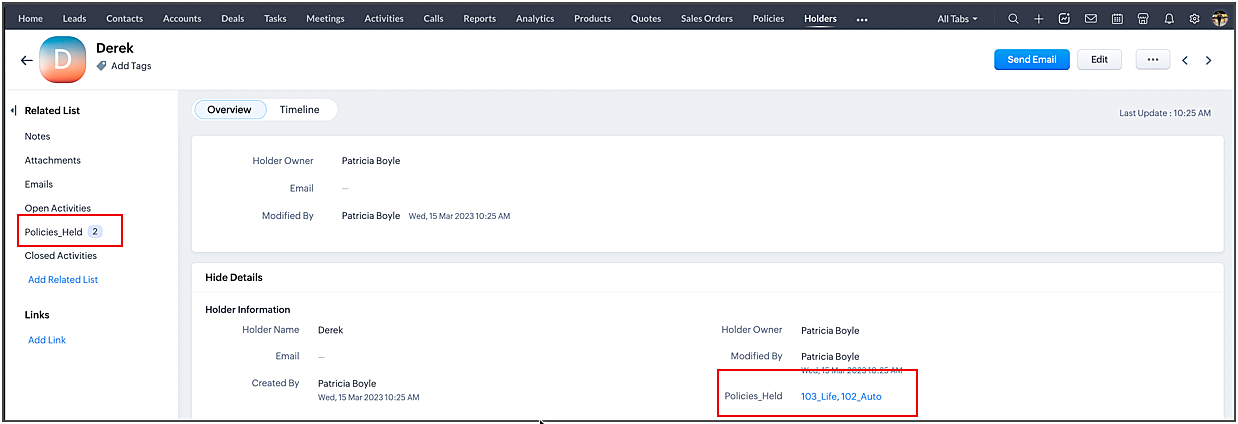
Task: Click Holder Owner Patricia Boyle in top card
Action: pyautogui.click(x=371, y=161)
